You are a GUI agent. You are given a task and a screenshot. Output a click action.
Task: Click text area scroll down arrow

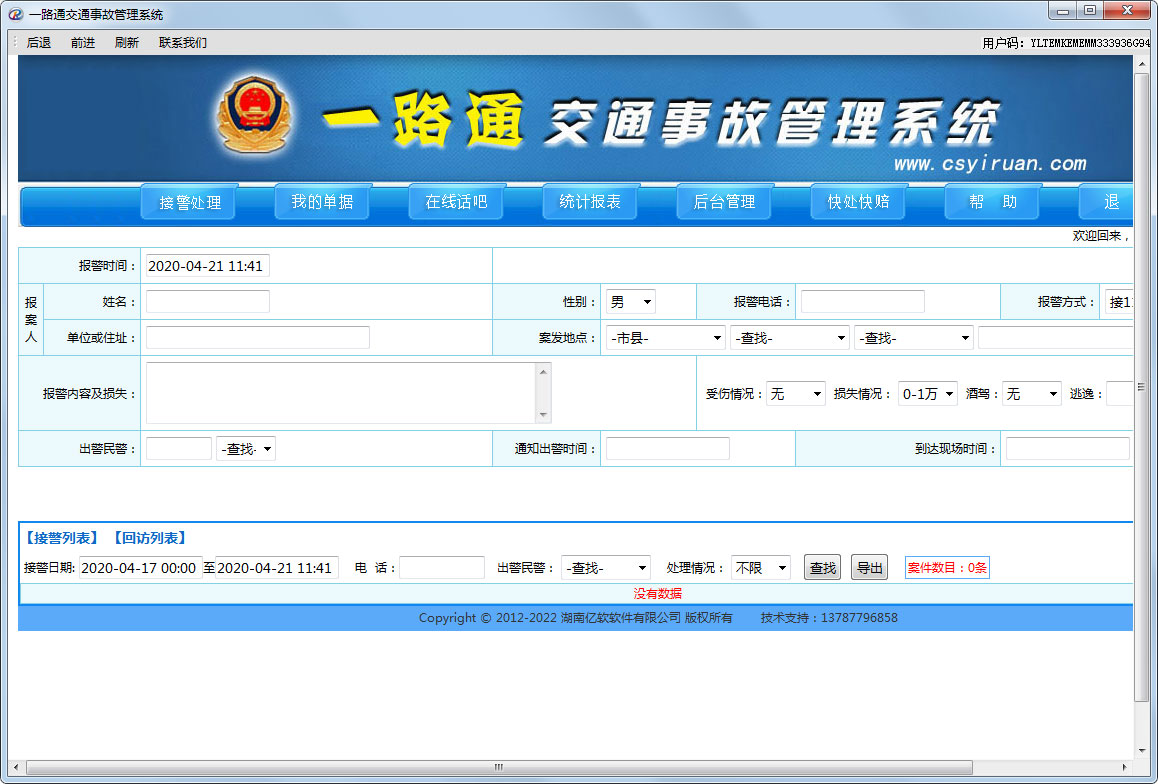pyautogui.click(x=544, y=415)
